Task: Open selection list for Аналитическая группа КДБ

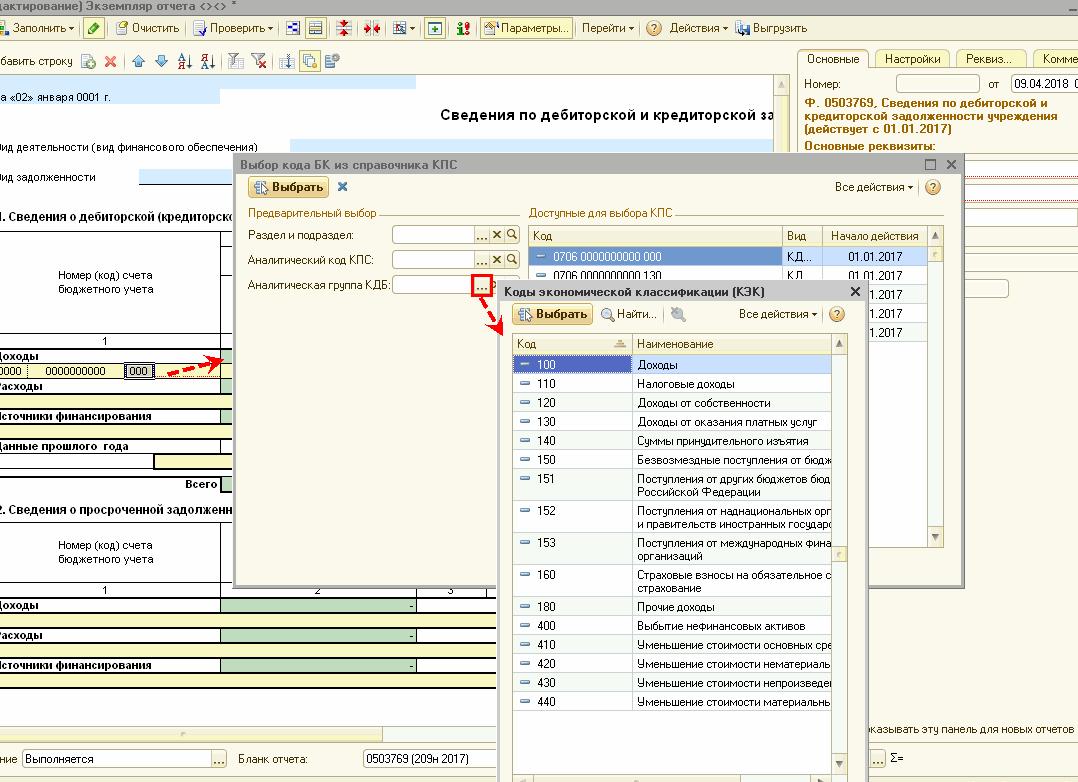Action: pos(482,285)
